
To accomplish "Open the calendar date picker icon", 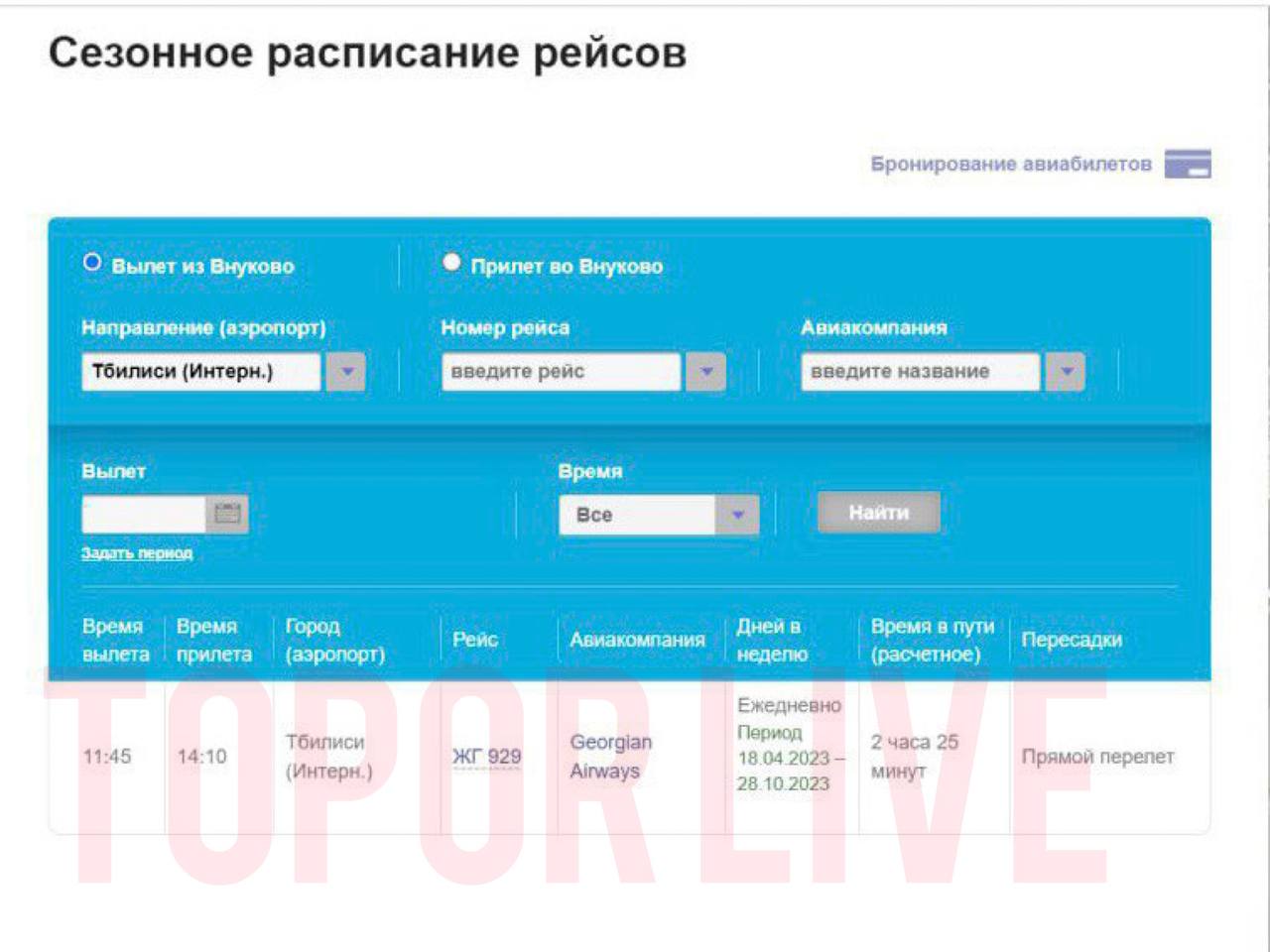I will [x=227, y=514].
